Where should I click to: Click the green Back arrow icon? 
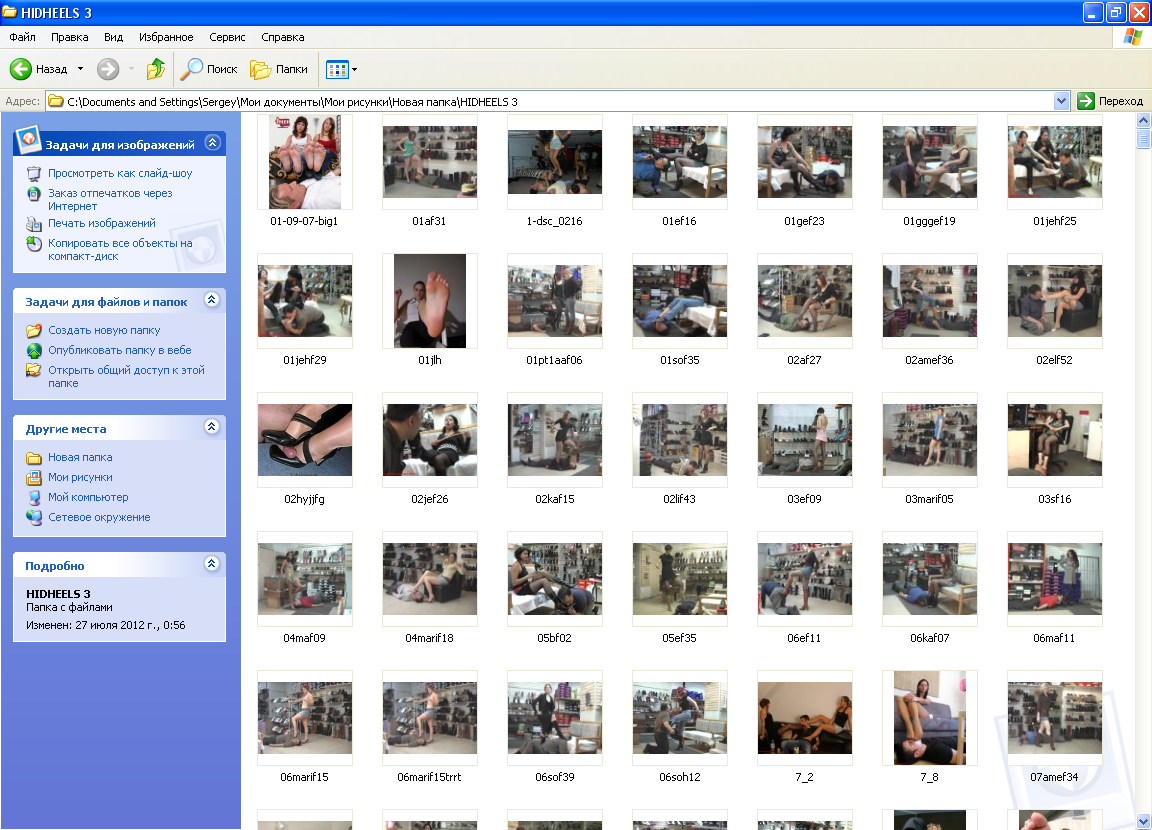pos(21,69)
